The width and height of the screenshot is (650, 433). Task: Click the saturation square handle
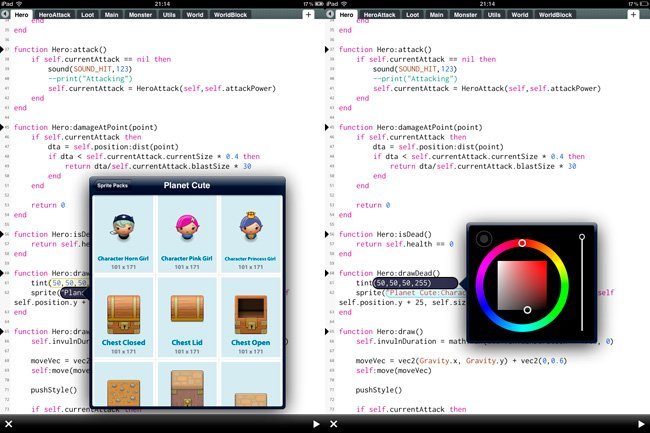coord(527,310)
